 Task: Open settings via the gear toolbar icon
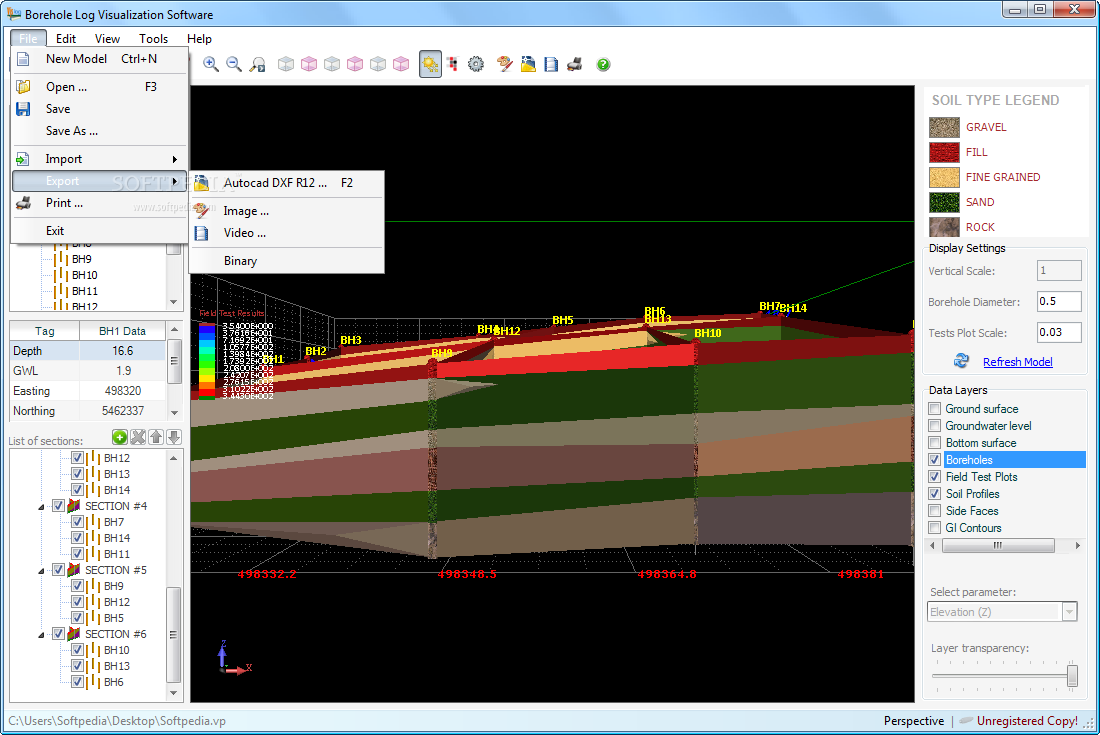(x=476, y=65)
